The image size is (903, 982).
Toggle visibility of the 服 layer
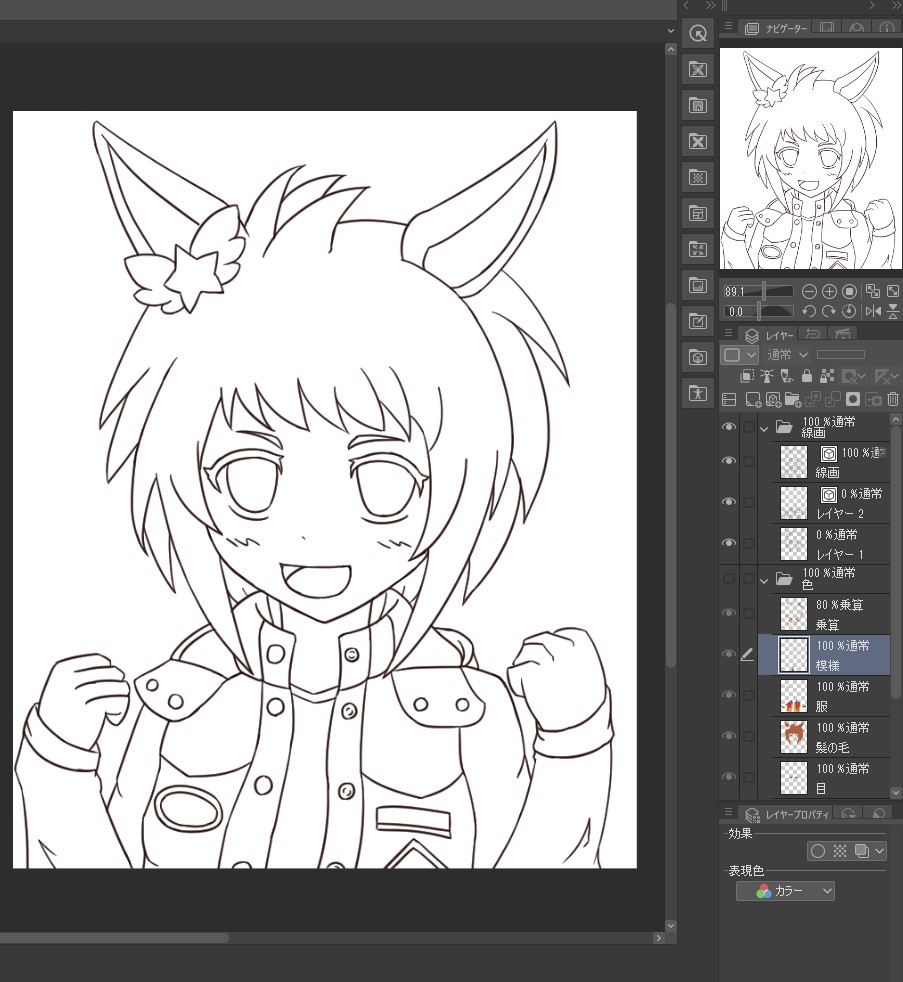(x=729, y=695)
